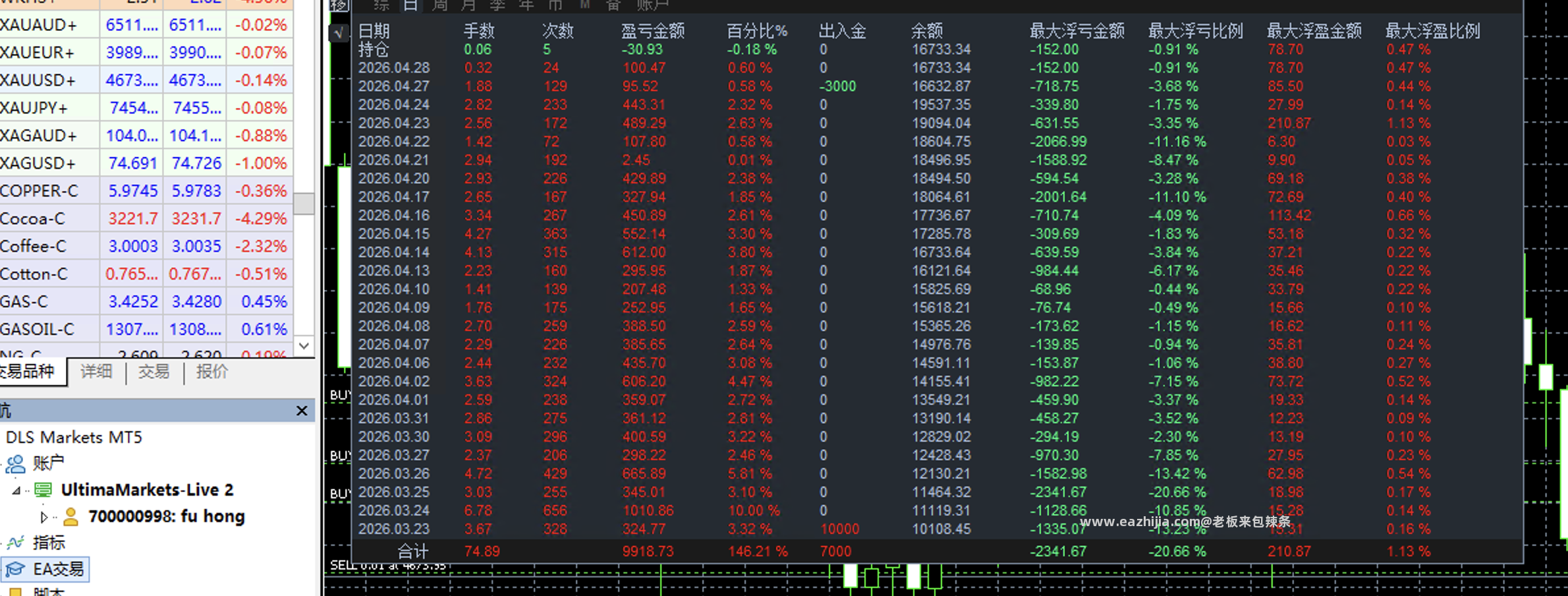
Task: Open the 季 quarterly statistics tab
Action: coord(497,6)
